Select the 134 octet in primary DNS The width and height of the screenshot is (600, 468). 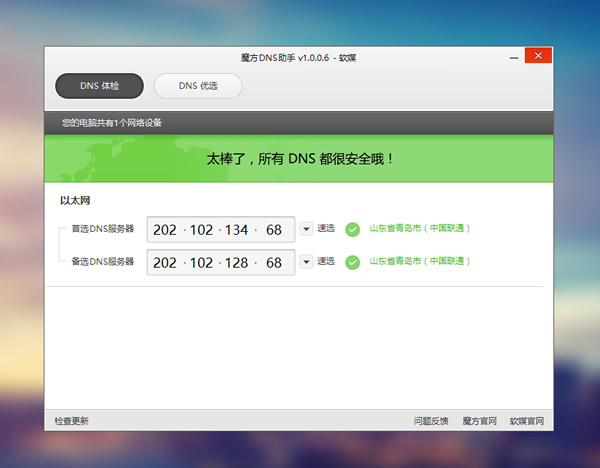click(236, 230)
